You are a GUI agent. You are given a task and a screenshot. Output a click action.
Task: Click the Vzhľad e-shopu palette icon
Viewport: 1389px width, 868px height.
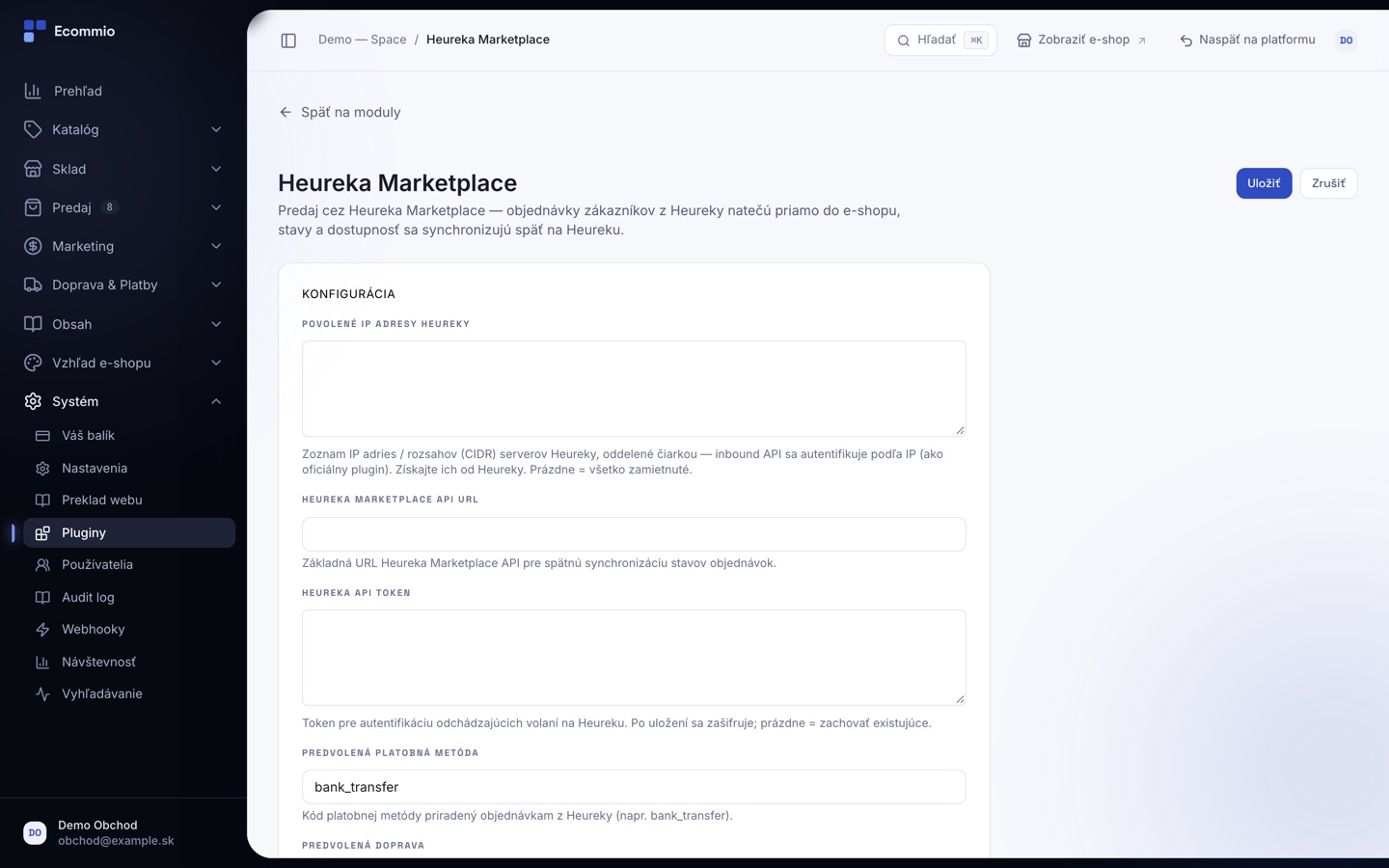pos(33,363)
